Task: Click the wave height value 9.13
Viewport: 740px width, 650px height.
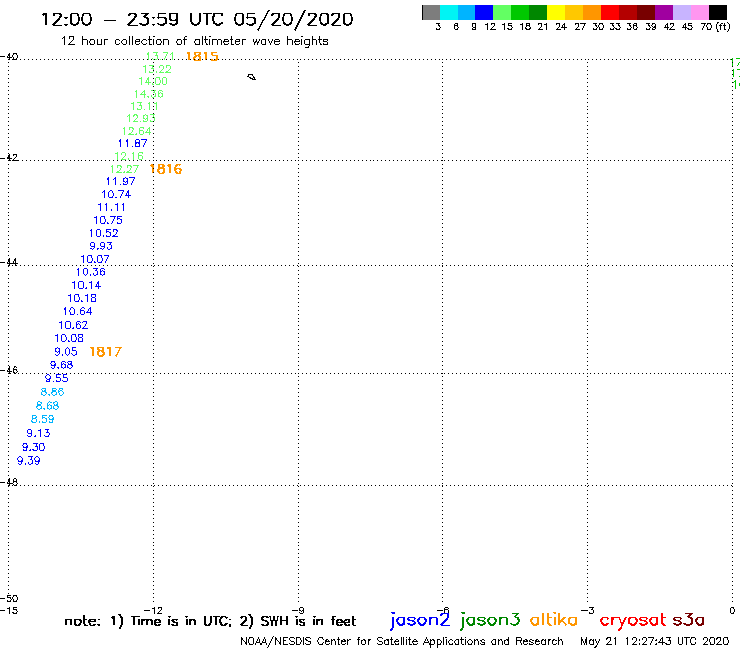Action: pyautogui.click(x=38, y=433)
